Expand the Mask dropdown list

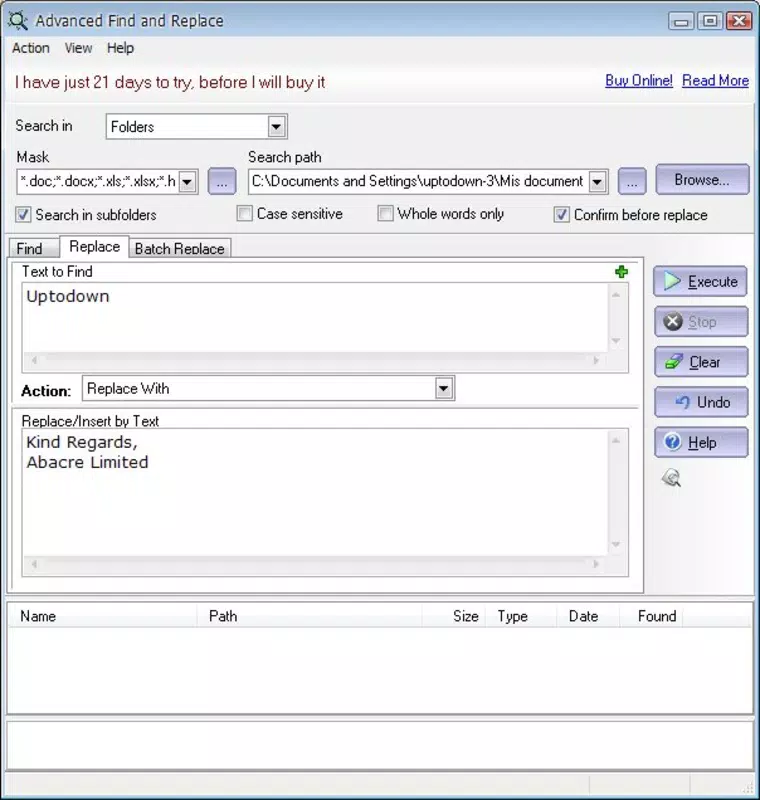(187, 182)
